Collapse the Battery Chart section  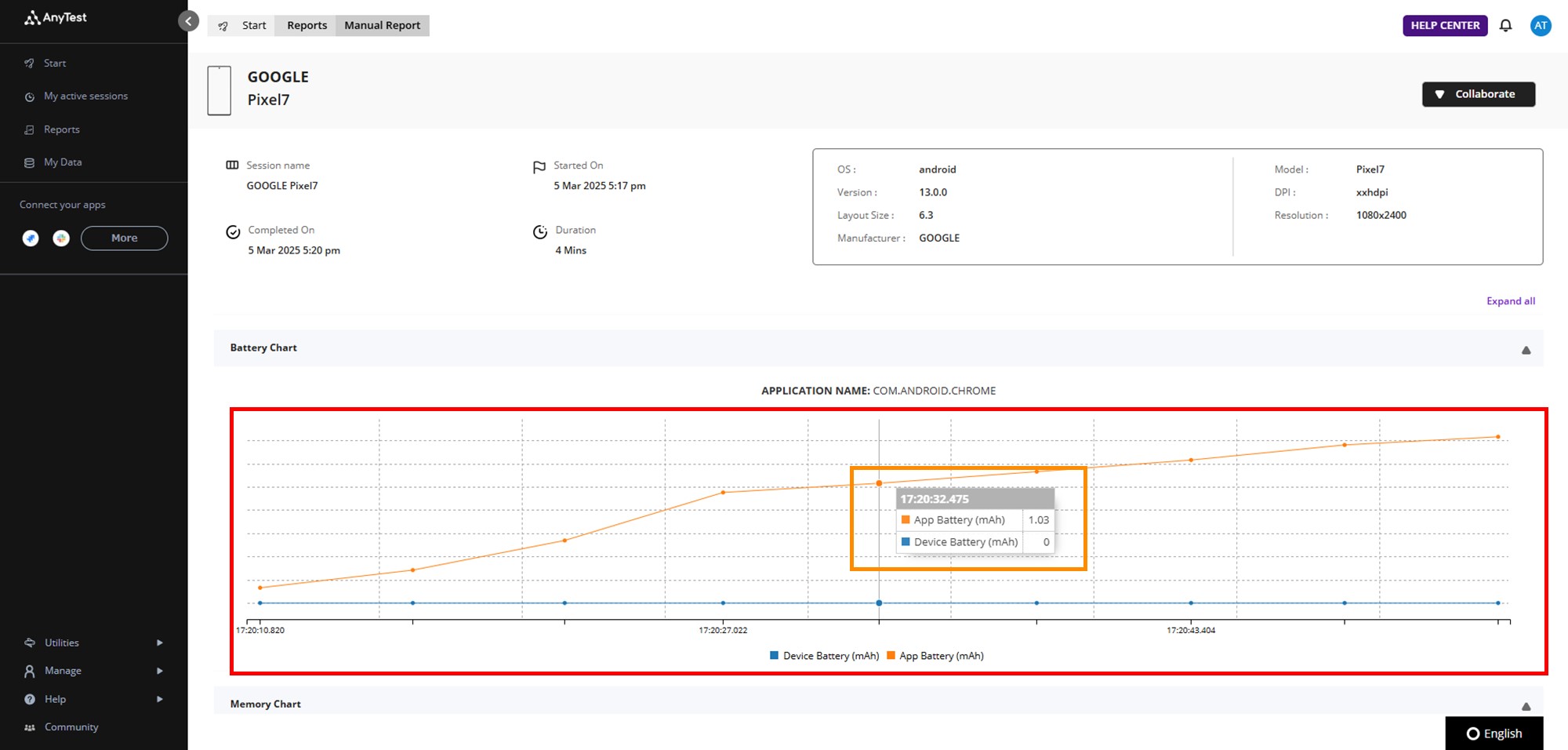1526,350
